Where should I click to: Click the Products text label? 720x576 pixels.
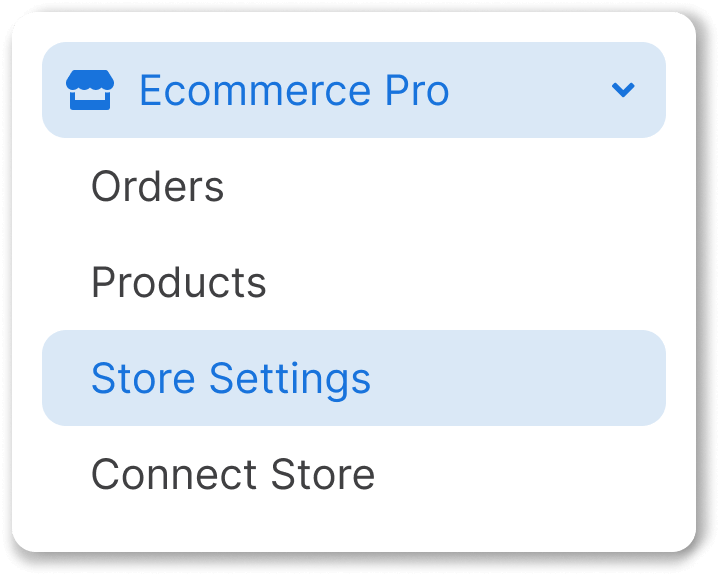tap(179, 282)
